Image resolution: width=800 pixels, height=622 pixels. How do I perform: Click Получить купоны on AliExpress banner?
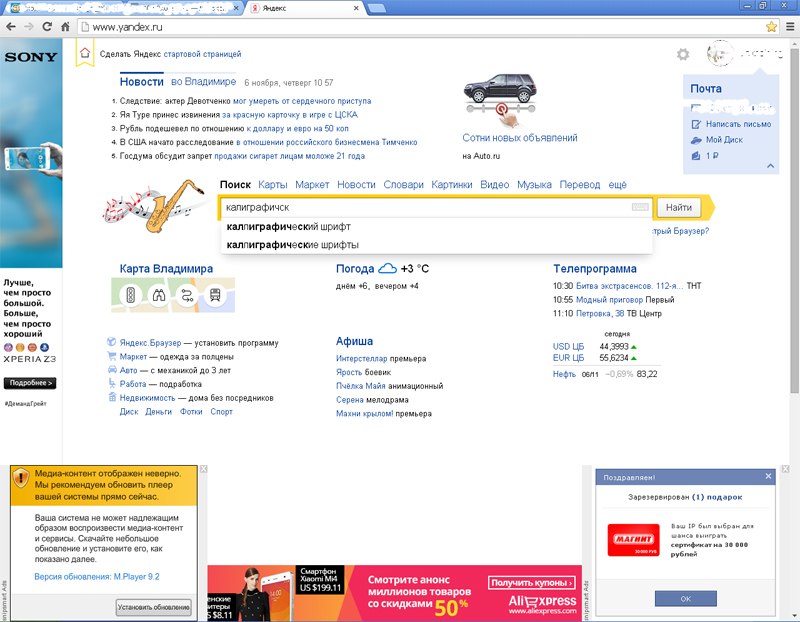[x=532, y=583]
